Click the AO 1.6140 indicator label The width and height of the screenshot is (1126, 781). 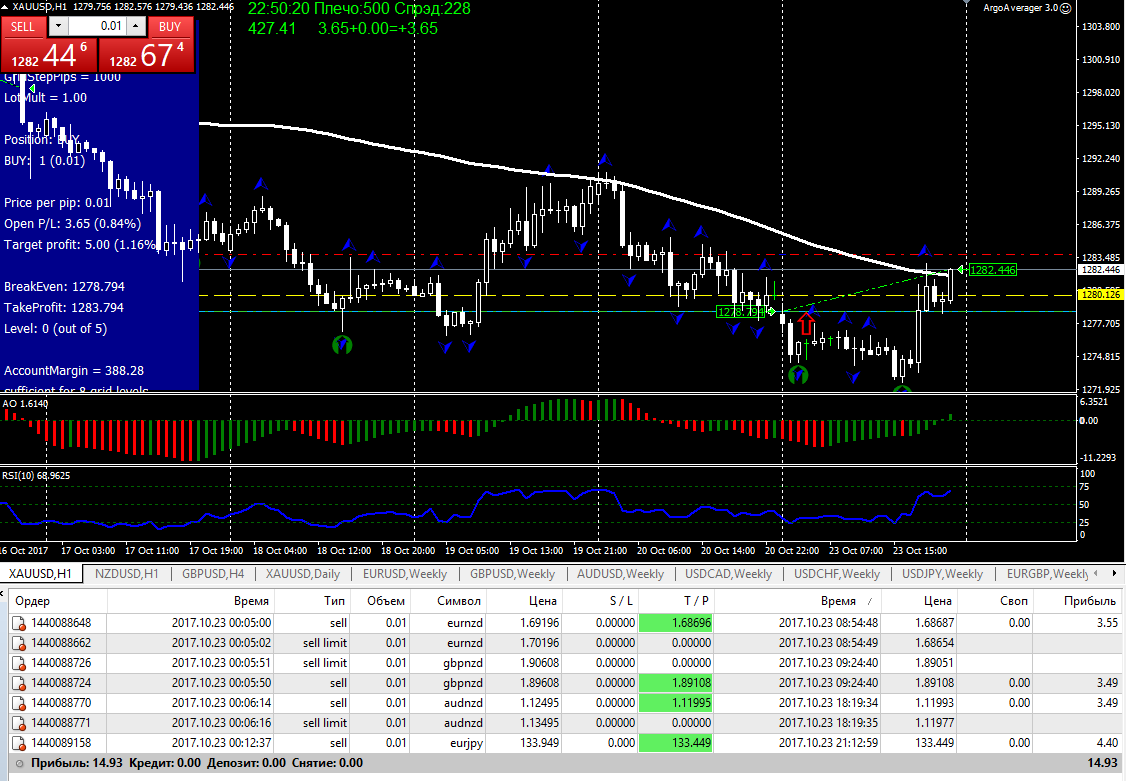(x=25, y=403)
